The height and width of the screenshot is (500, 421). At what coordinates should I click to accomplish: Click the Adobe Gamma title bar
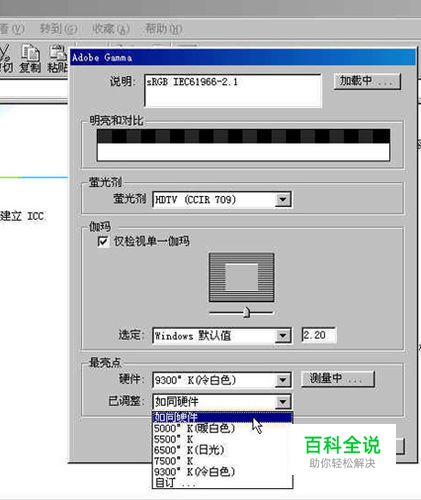pos(243,57)
